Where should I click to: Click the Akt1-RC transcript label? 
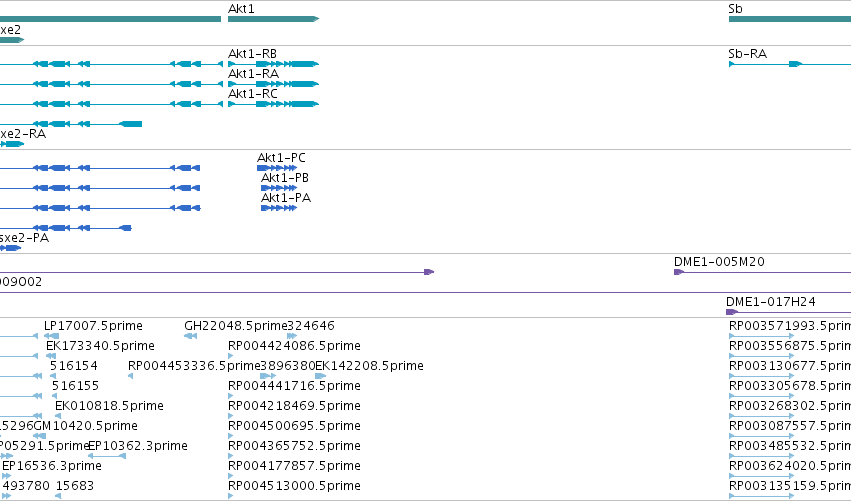click(x=253, y=94)
